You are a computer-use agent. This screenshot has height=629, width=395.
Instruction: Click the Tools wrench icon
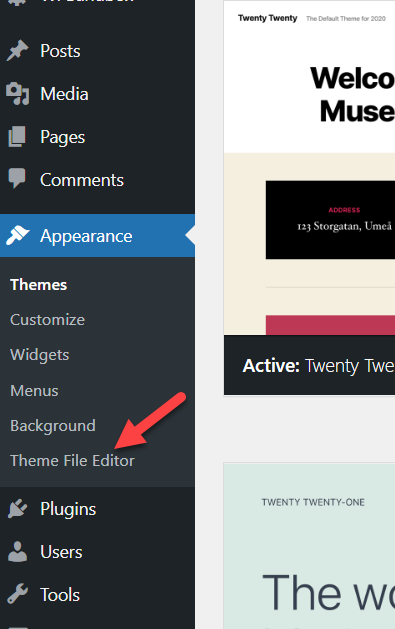(x=17, y=595)
